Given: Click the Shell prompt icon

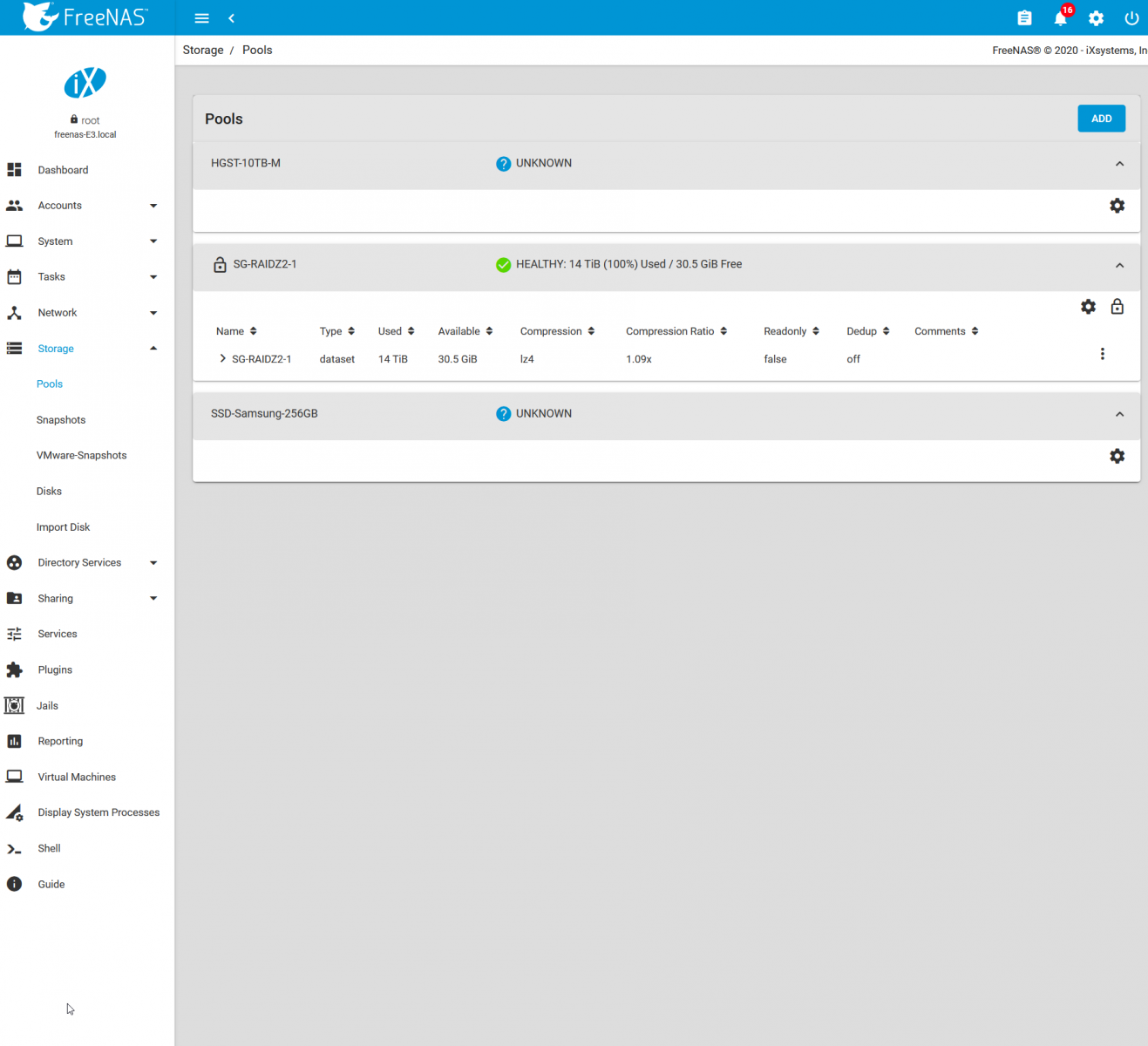Looking at the screenshot, I should (x=14, y=848).
